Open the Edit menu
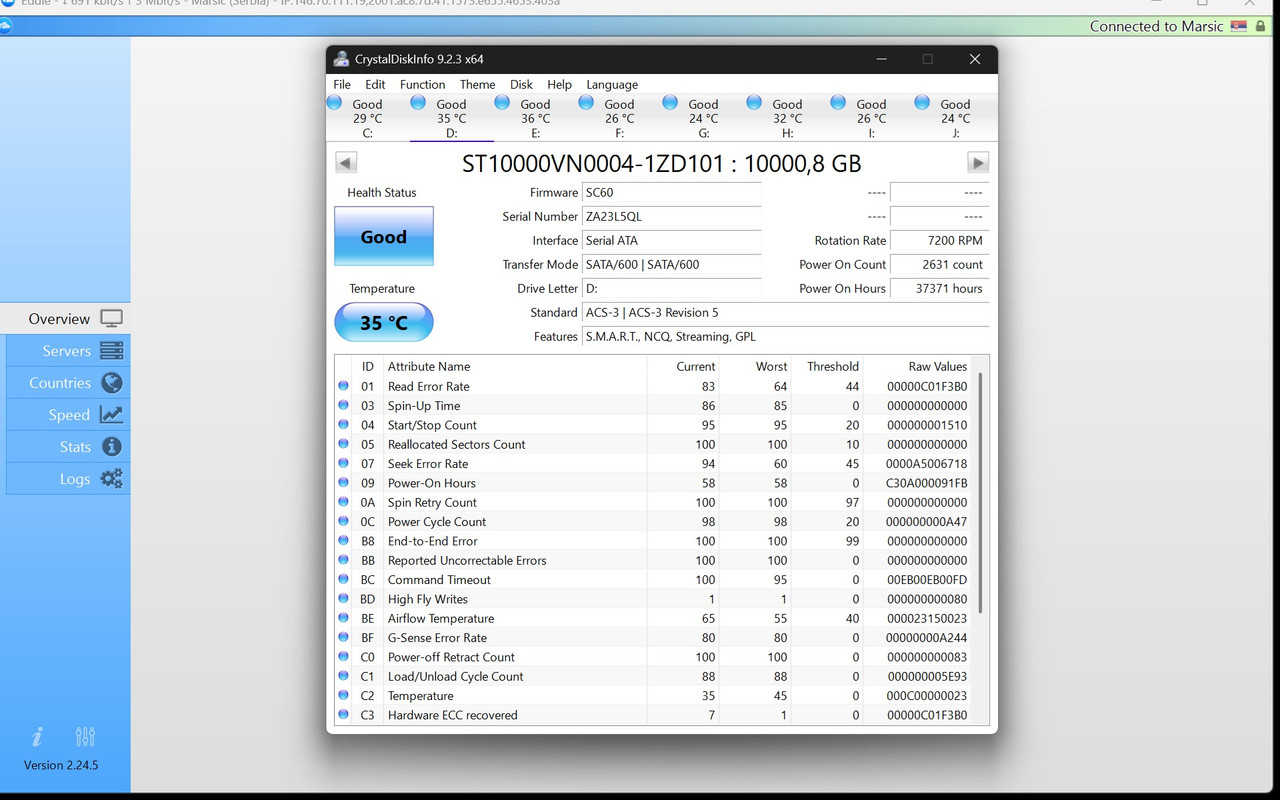 (375, 85)
